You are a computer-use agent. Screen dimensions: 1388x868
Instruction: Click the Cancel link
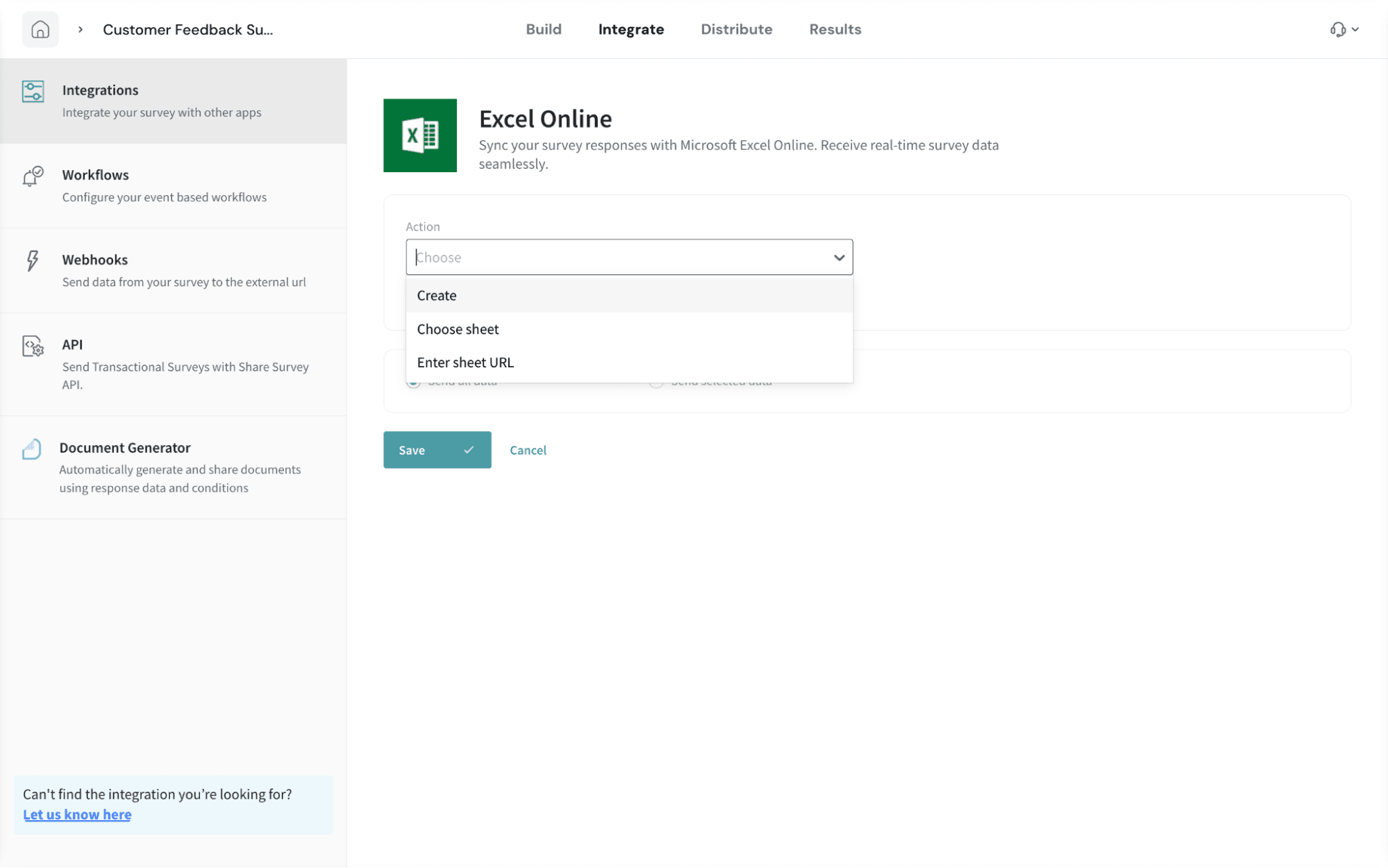(528, 450)
